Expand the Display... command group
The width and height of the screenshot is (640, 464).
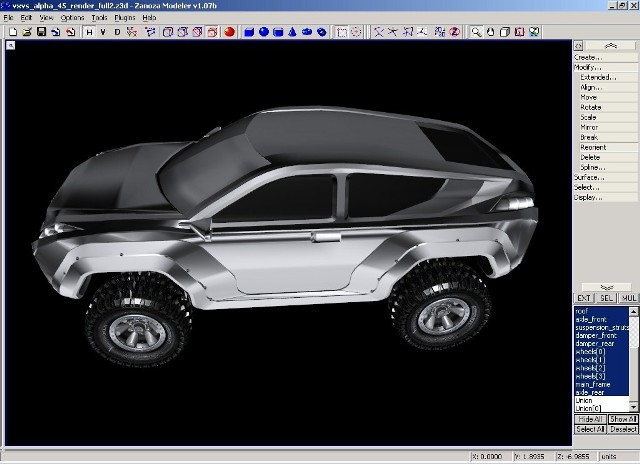588,197
